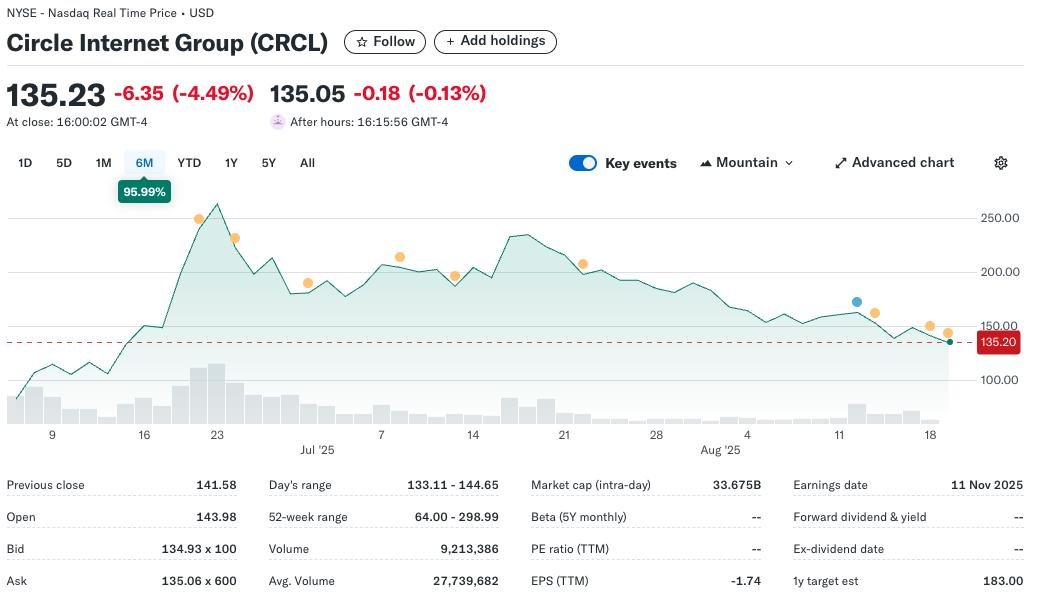Screen dimensions: 1044x603
Task: Click the Market cap value 33.675B
Action: click(x=737, y=485)
